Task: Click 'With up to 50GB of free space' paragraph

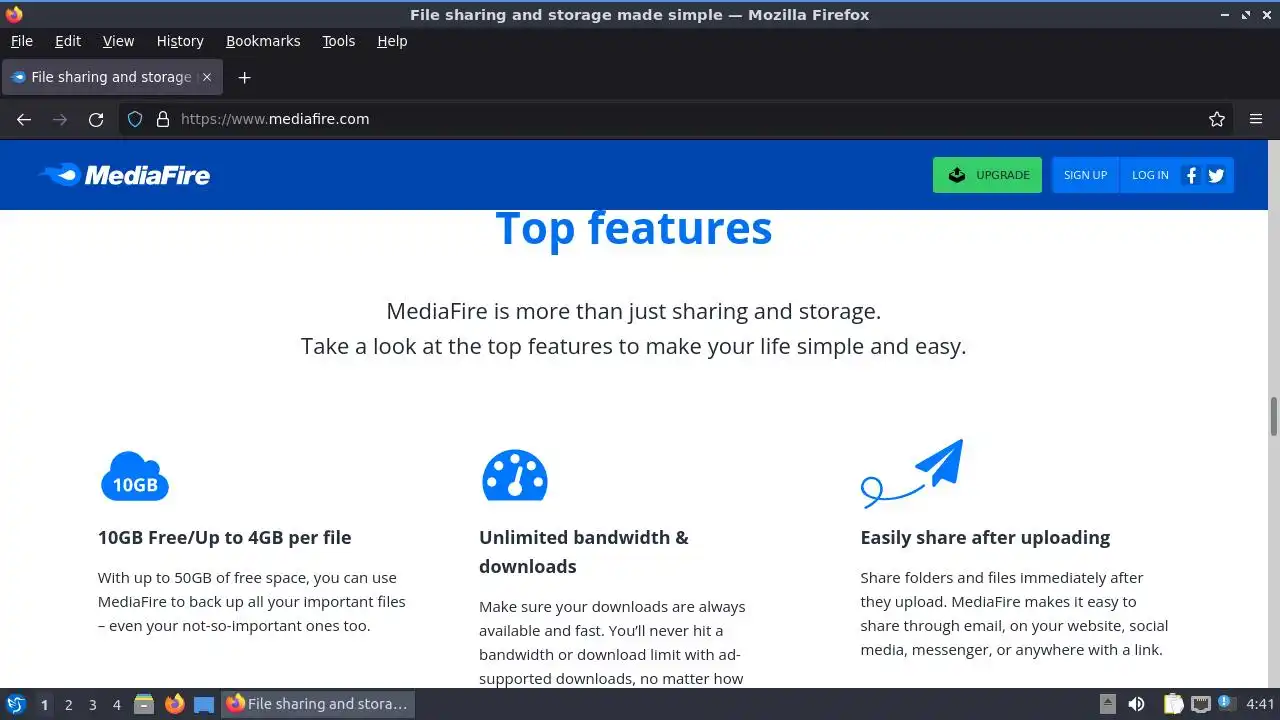Action: pos(252,601)
